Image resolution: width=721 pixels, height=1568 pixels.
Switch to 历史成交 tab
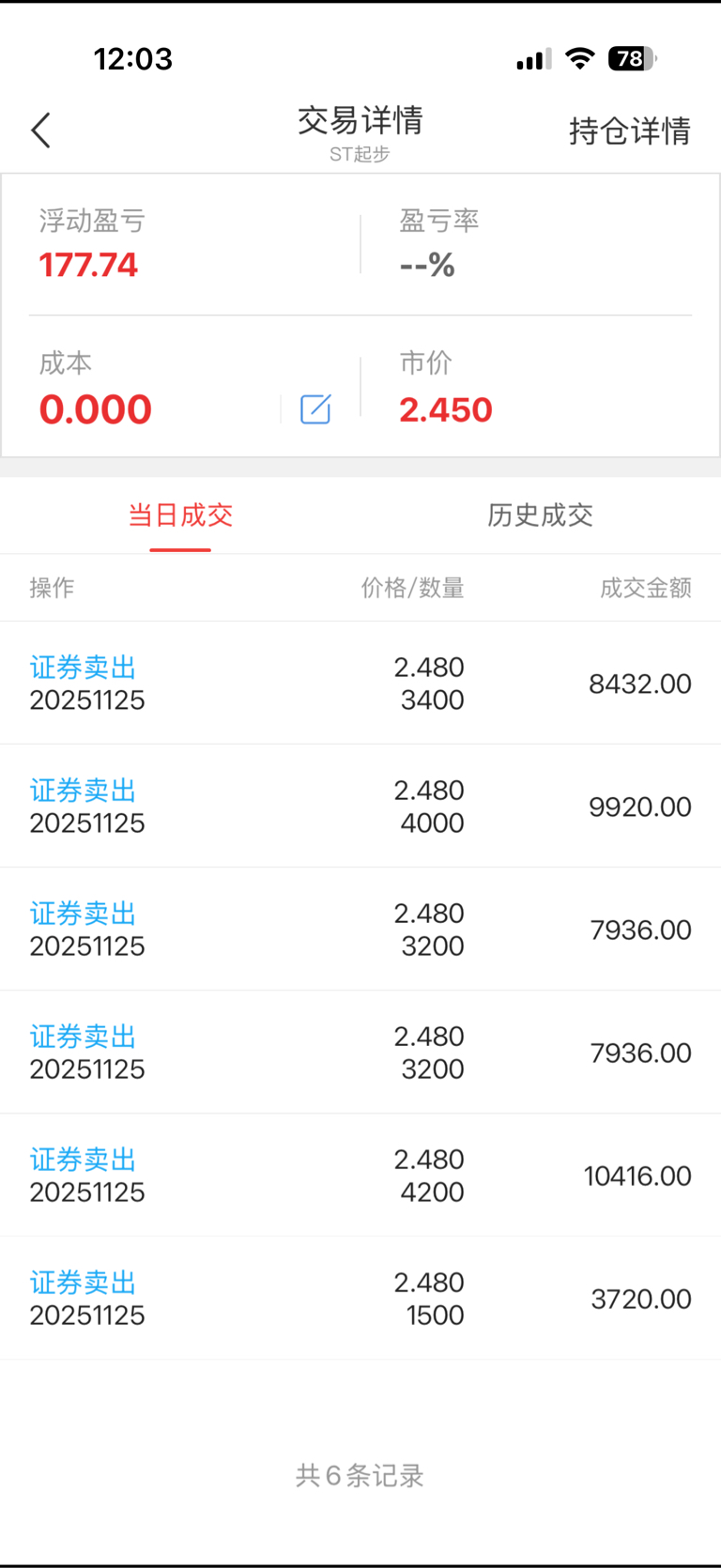[540, 515]
